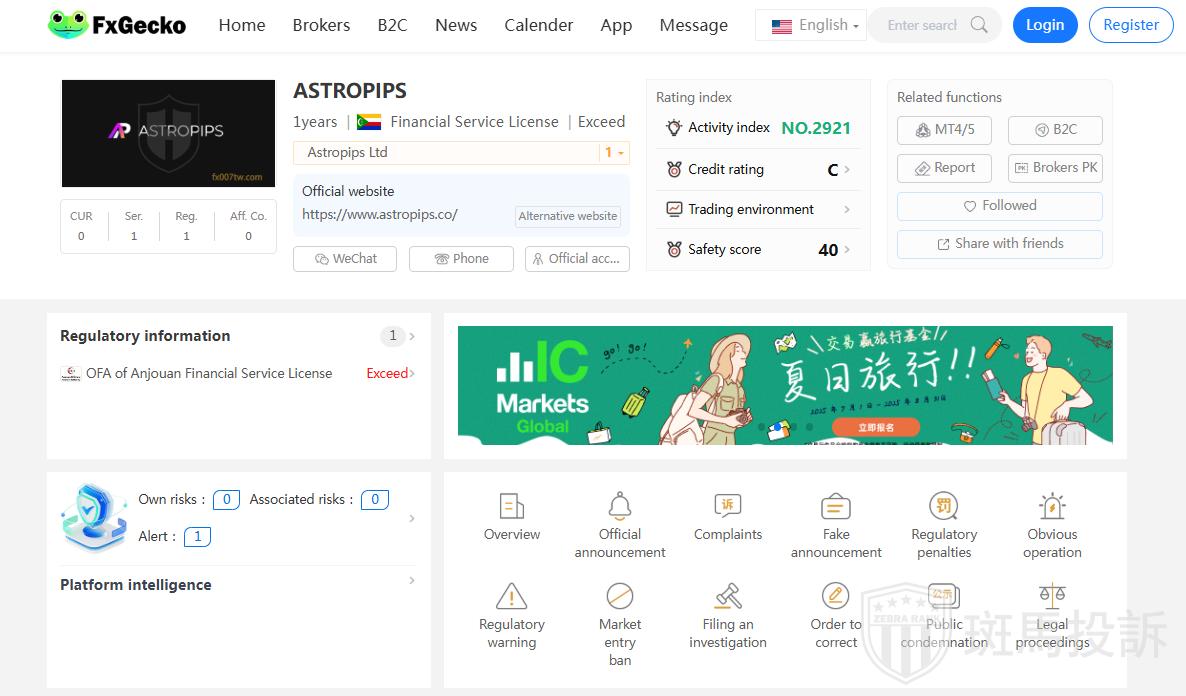
Task: Click the Market entry ban icon
Action: point(620,597)
